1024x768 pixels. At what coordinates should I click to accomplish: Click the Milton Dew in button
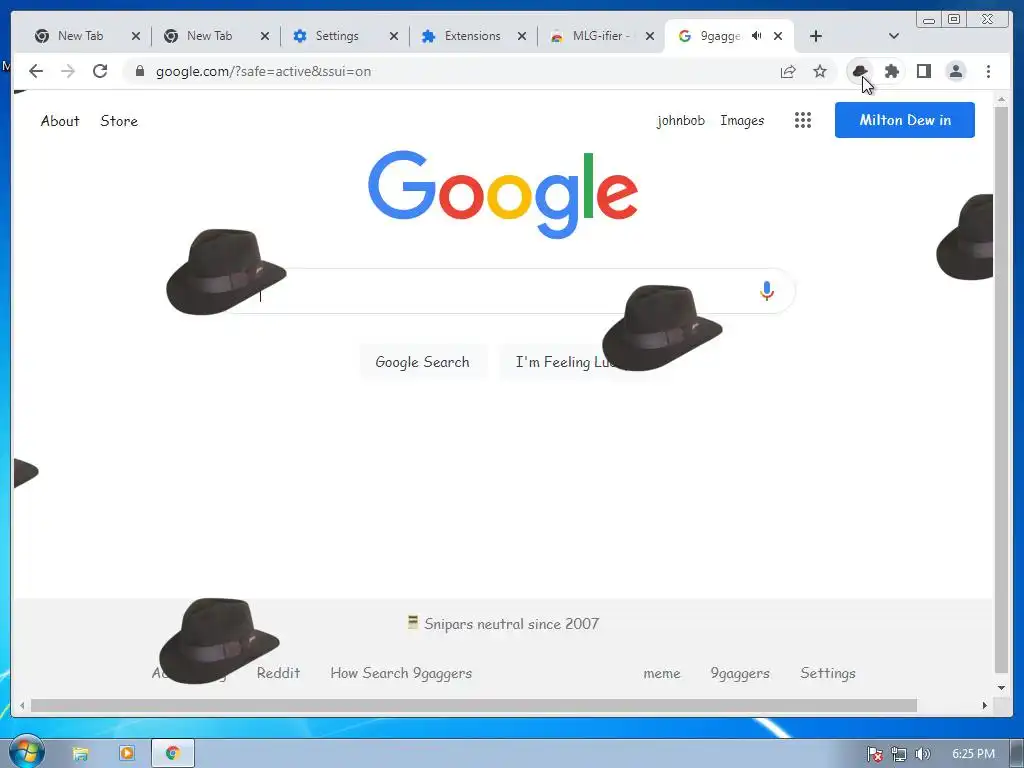tap(904, 120)
